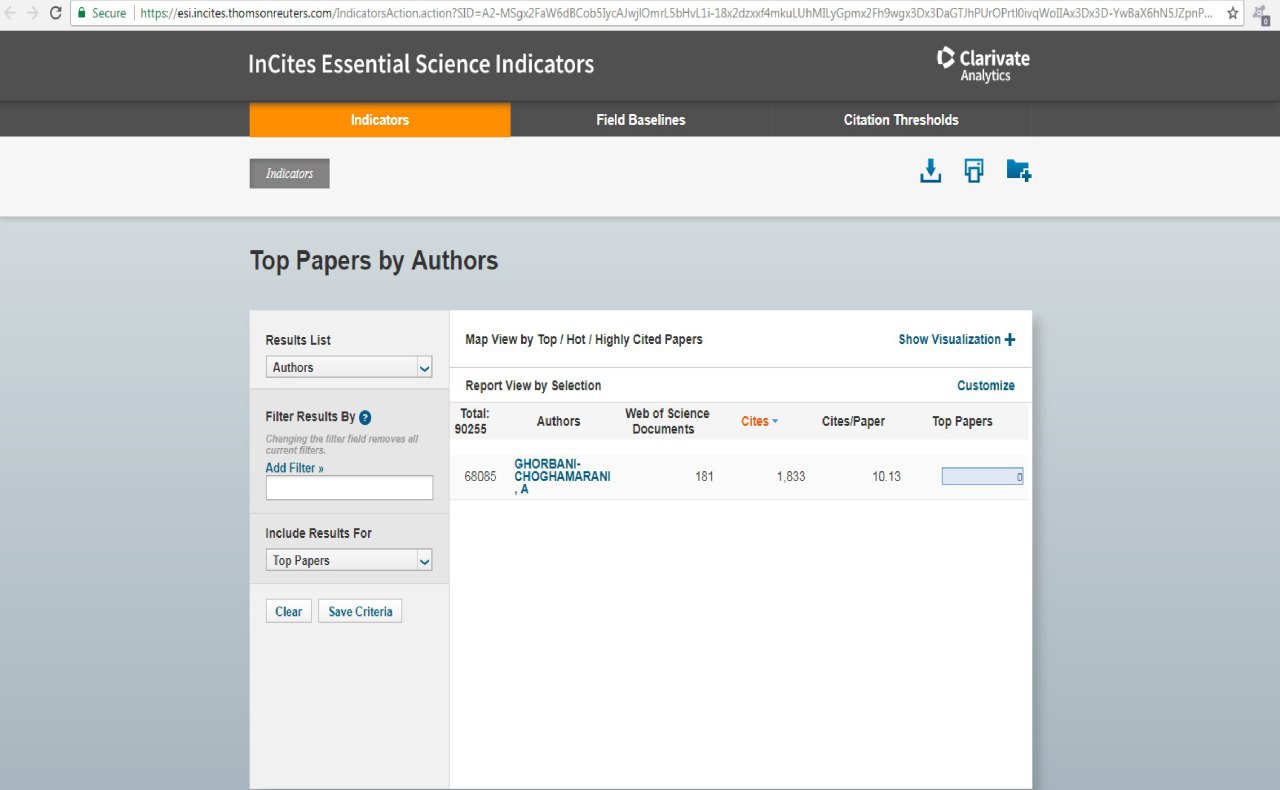Open the Customize link
The height and width of the screenshot is (790, 1280).
(x=986, y=385)
